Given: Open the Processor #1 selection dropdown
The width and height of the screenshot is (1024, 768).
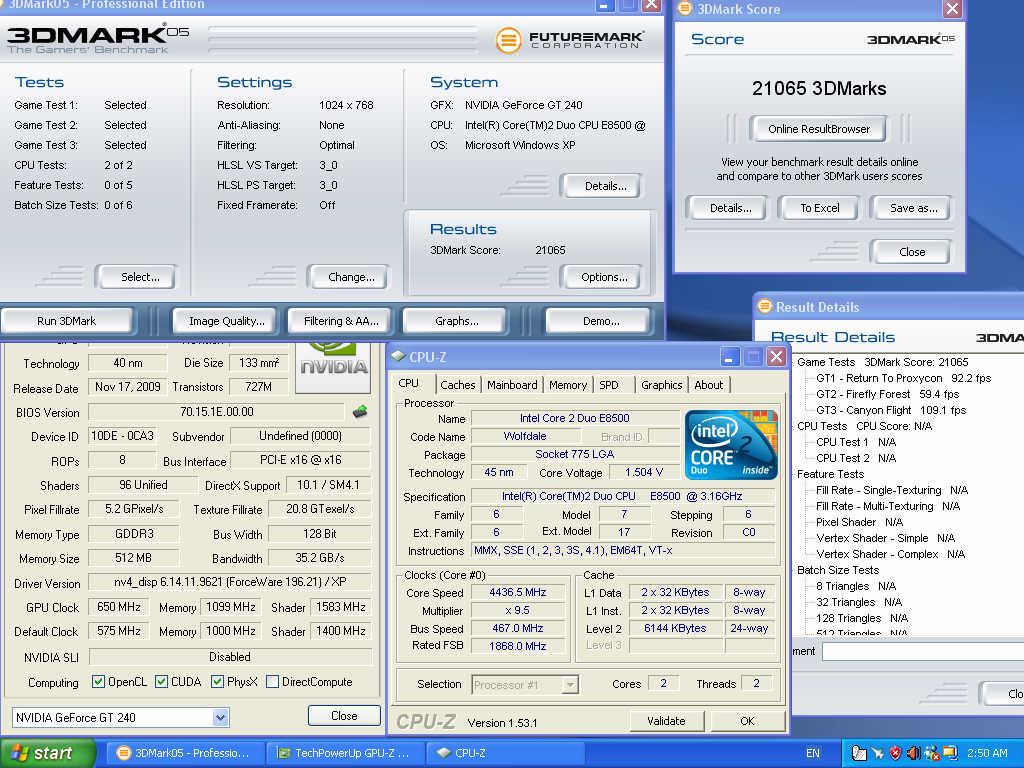Looking at the screenshot, I should click(x=570, y=684).
